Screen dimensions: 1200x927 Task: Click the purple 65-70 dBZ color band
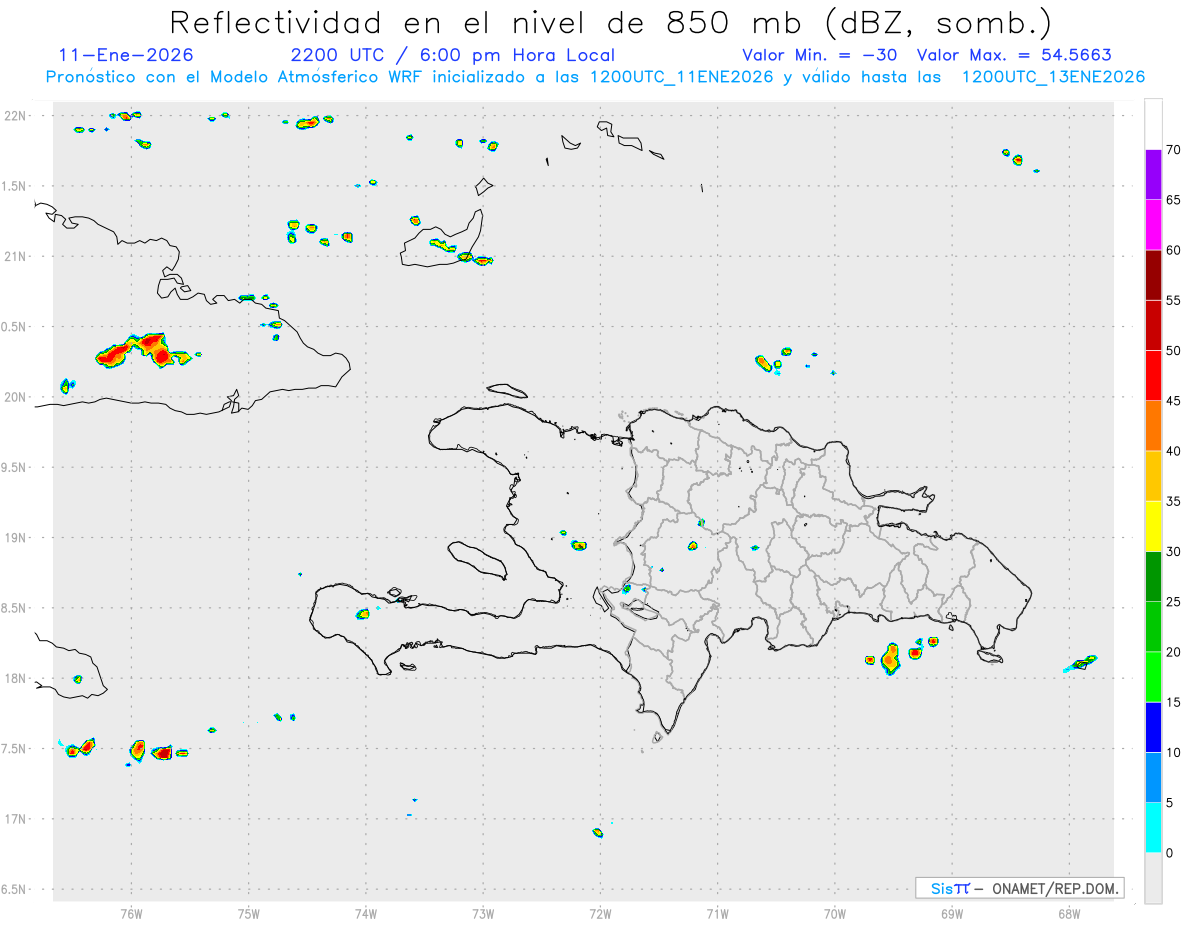[1153, 174]
